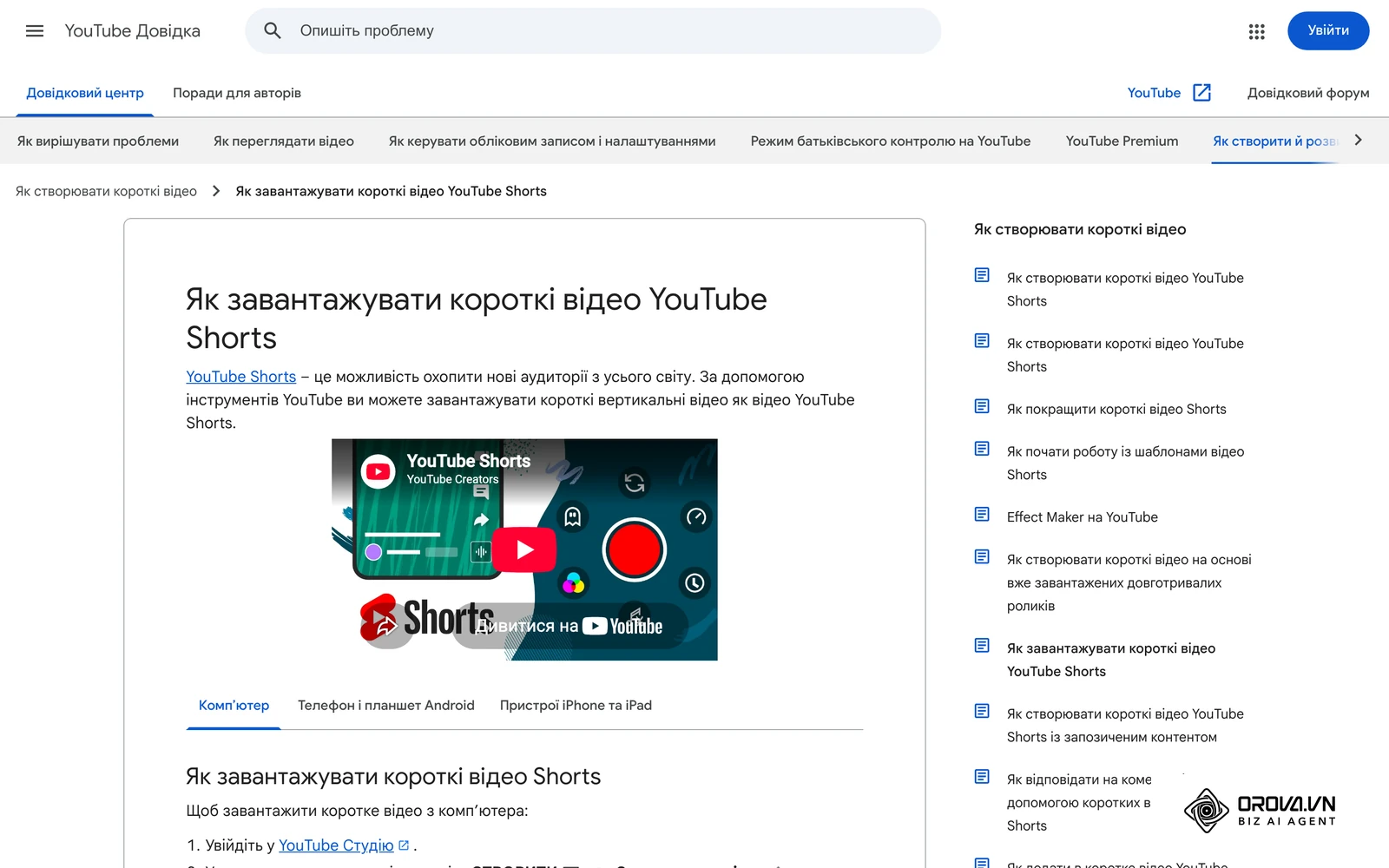The height and width of the screenshot is (868, 1389).
Task: Open Як покращити короткі відео Shorts article
Action: (x=1116, y=409)
